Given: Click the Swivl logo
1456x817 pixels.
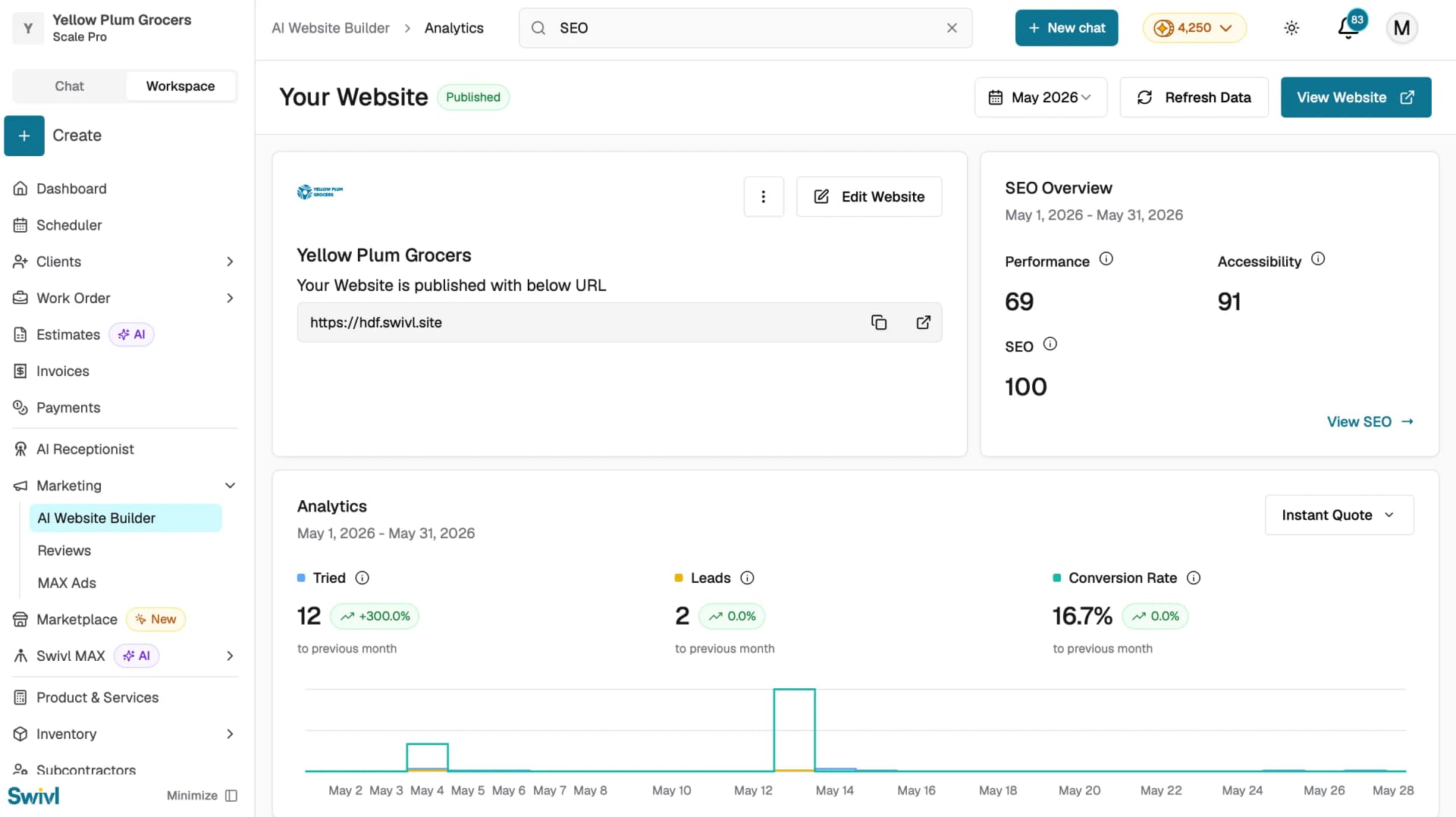Looking at the screenshot, I should click(33, 795).
